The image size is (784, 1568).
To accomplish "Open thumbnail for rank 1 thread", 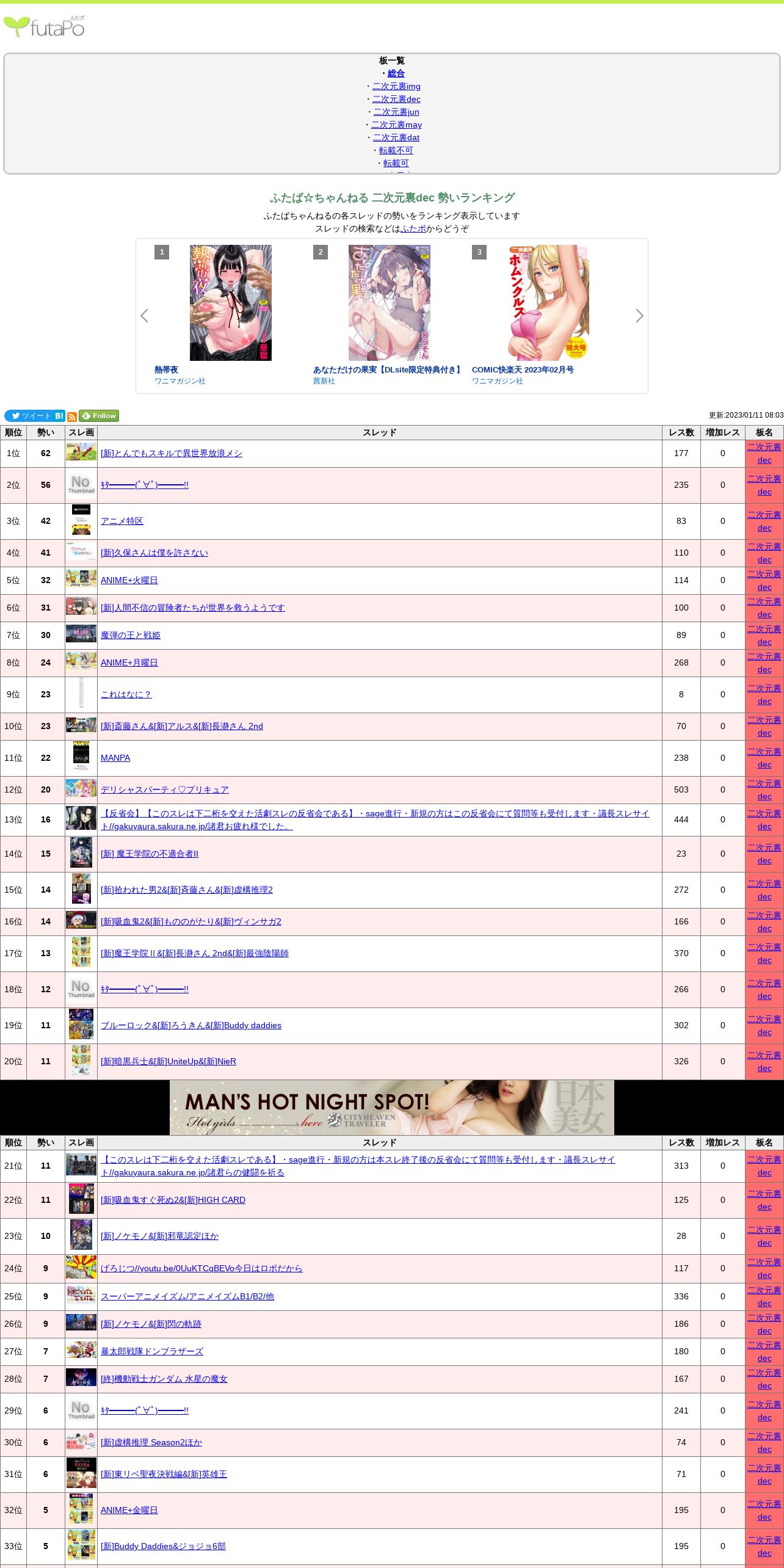I will (x=81, y=453).
